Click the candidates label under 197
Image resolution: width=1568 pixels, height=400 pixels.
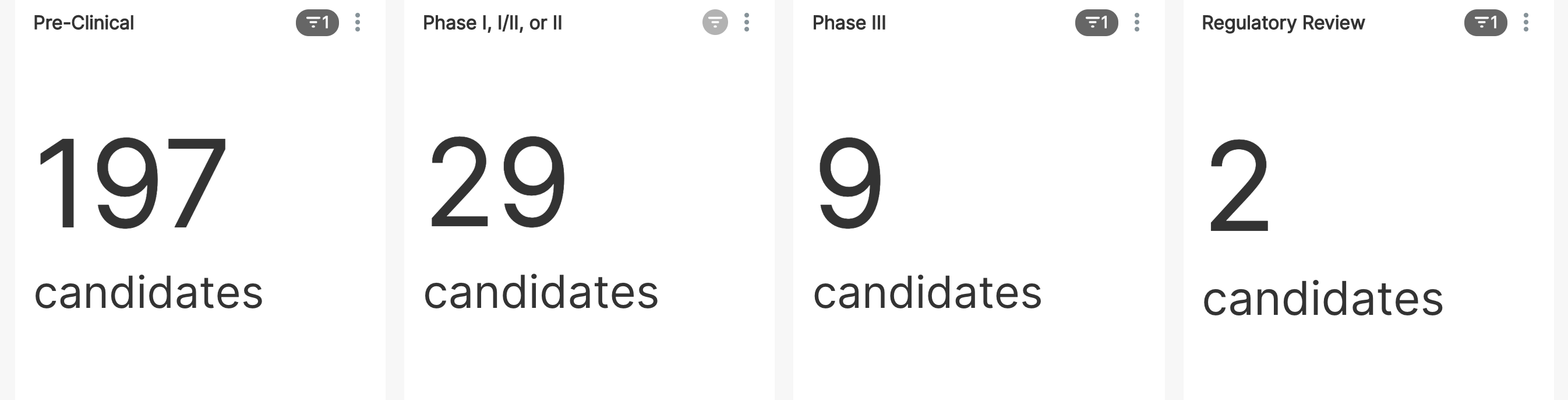(149, 293)
